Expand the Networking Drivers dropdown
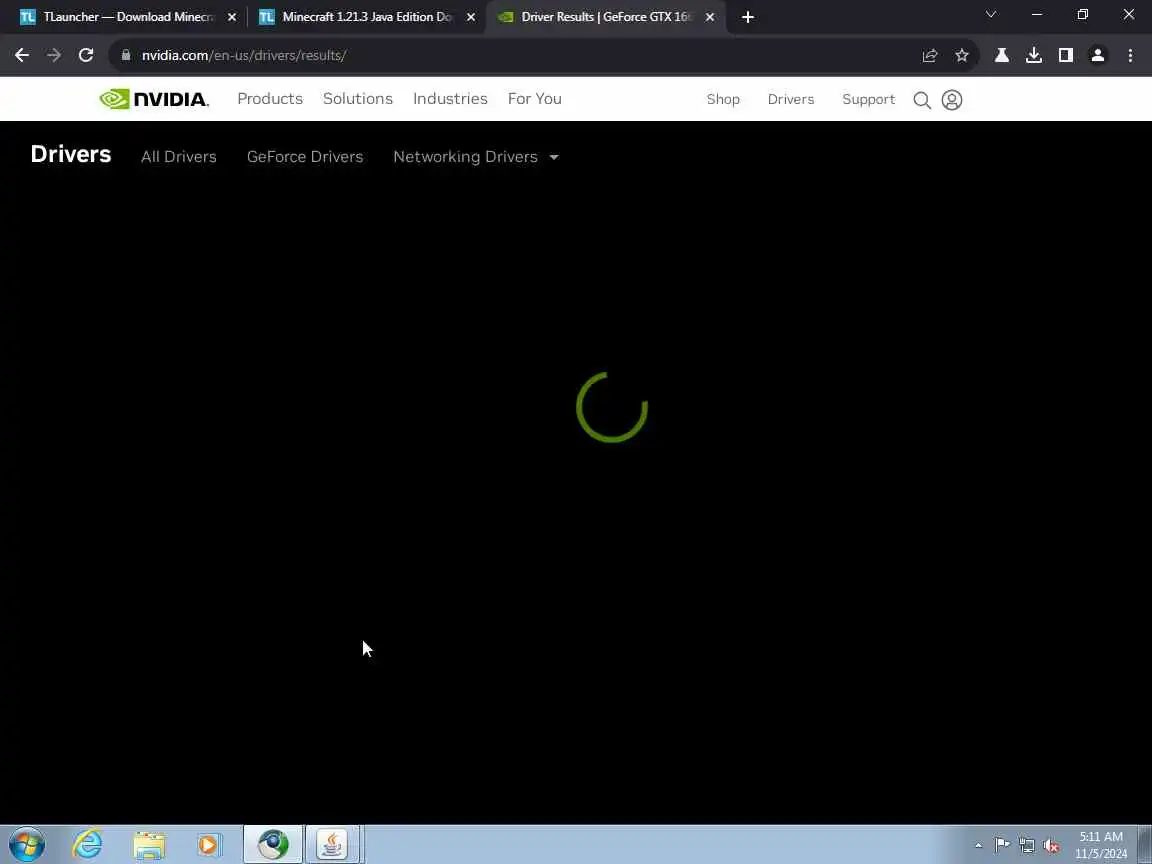 tap(475, 156)
